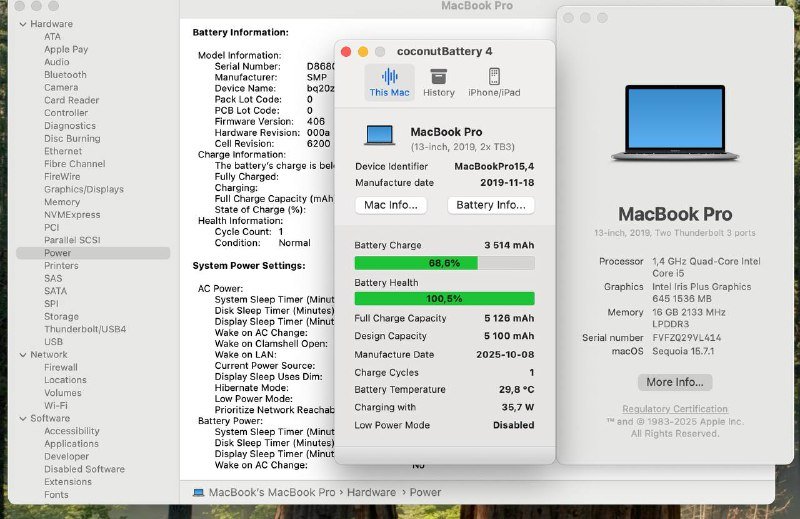
Task: Click the Device Identifier MacBookPro15,4
Action: coord(494,166)
